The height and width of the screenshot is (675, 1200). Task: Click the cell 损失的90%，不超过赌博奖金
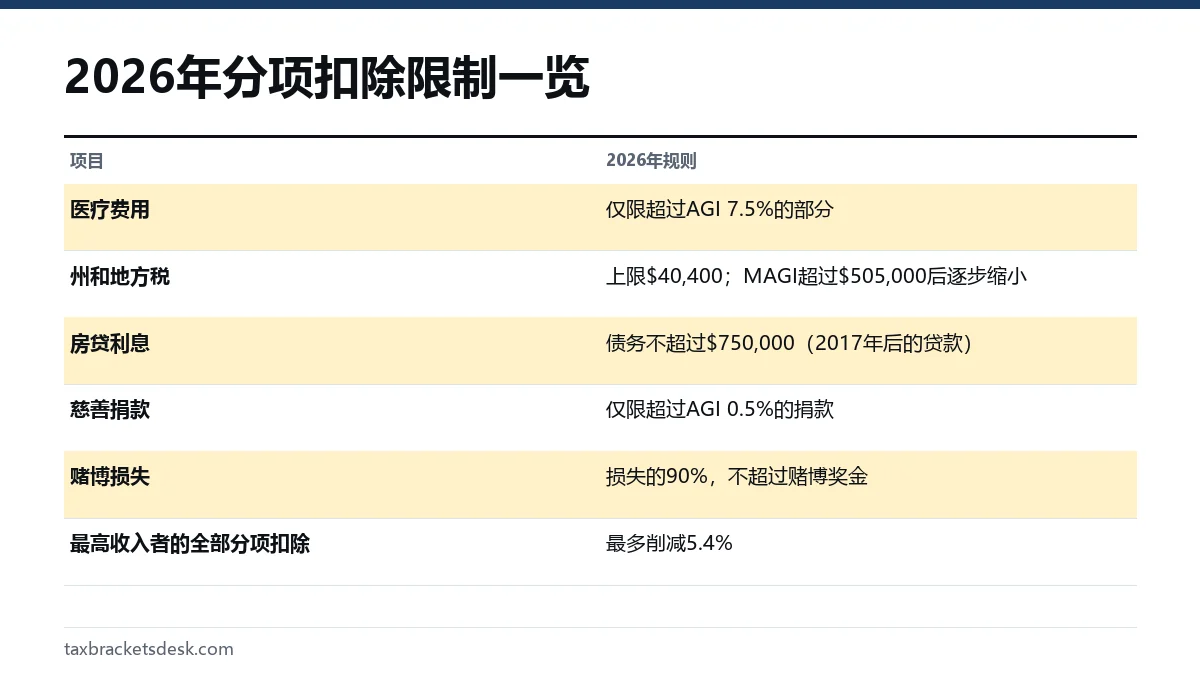click(x=737, y=477)
